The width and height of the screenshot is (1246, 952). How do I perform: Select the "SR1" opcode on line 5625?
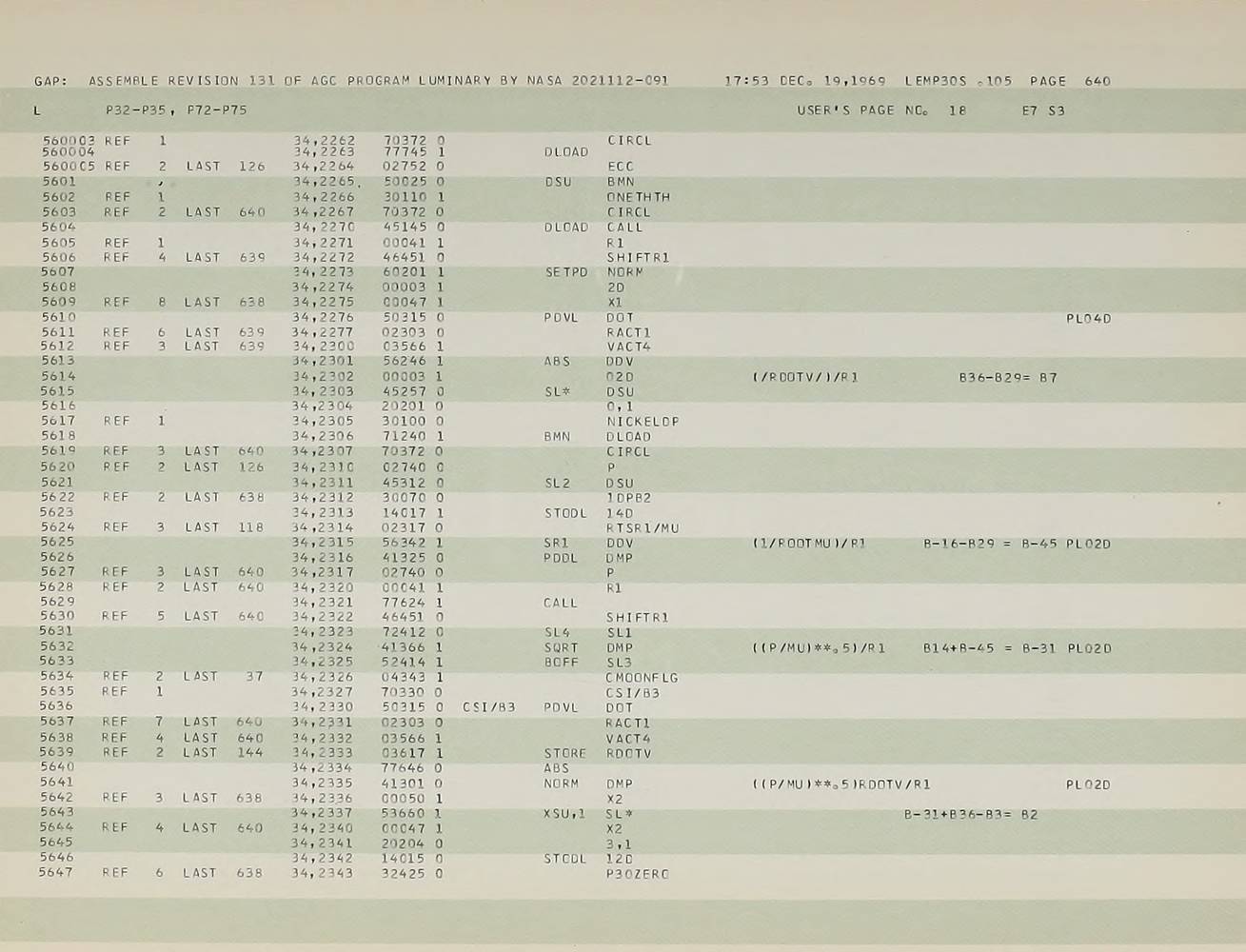(x=557, y=544)
